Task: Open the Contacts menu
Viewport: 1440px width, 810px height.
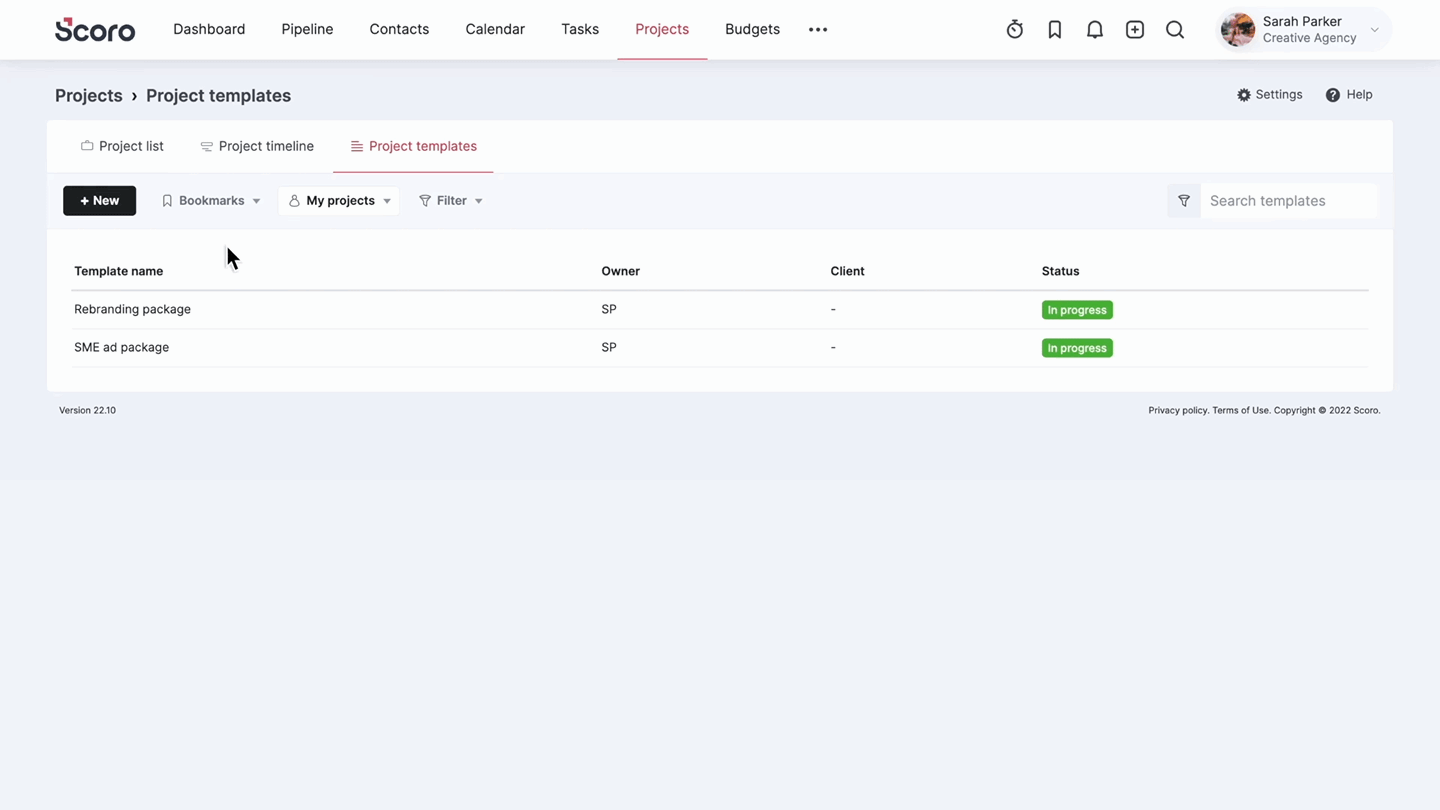Action: pyautogui.click(x=399, y=29)
